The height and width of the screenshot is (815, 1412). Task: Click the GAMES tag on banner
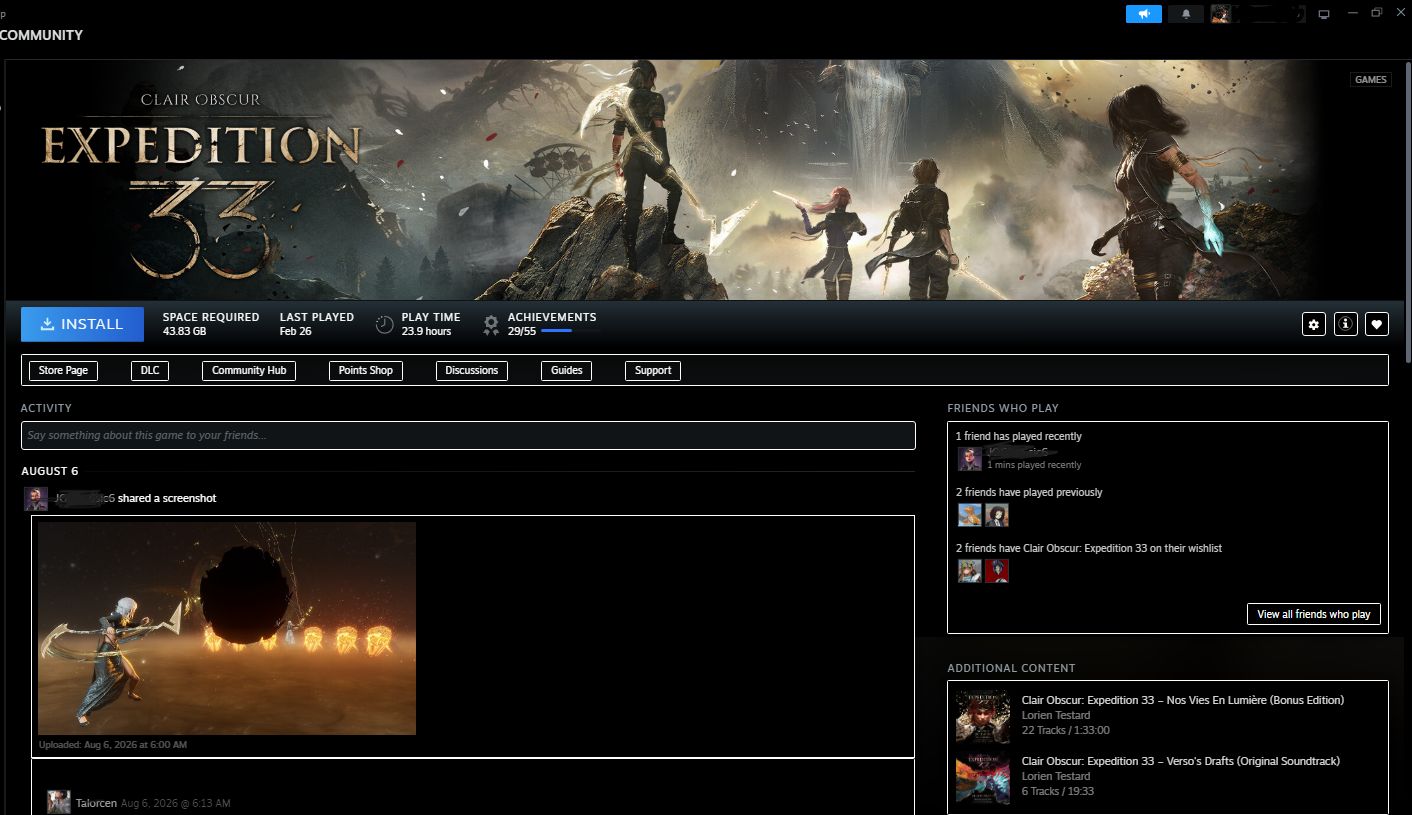[1370, 80]
